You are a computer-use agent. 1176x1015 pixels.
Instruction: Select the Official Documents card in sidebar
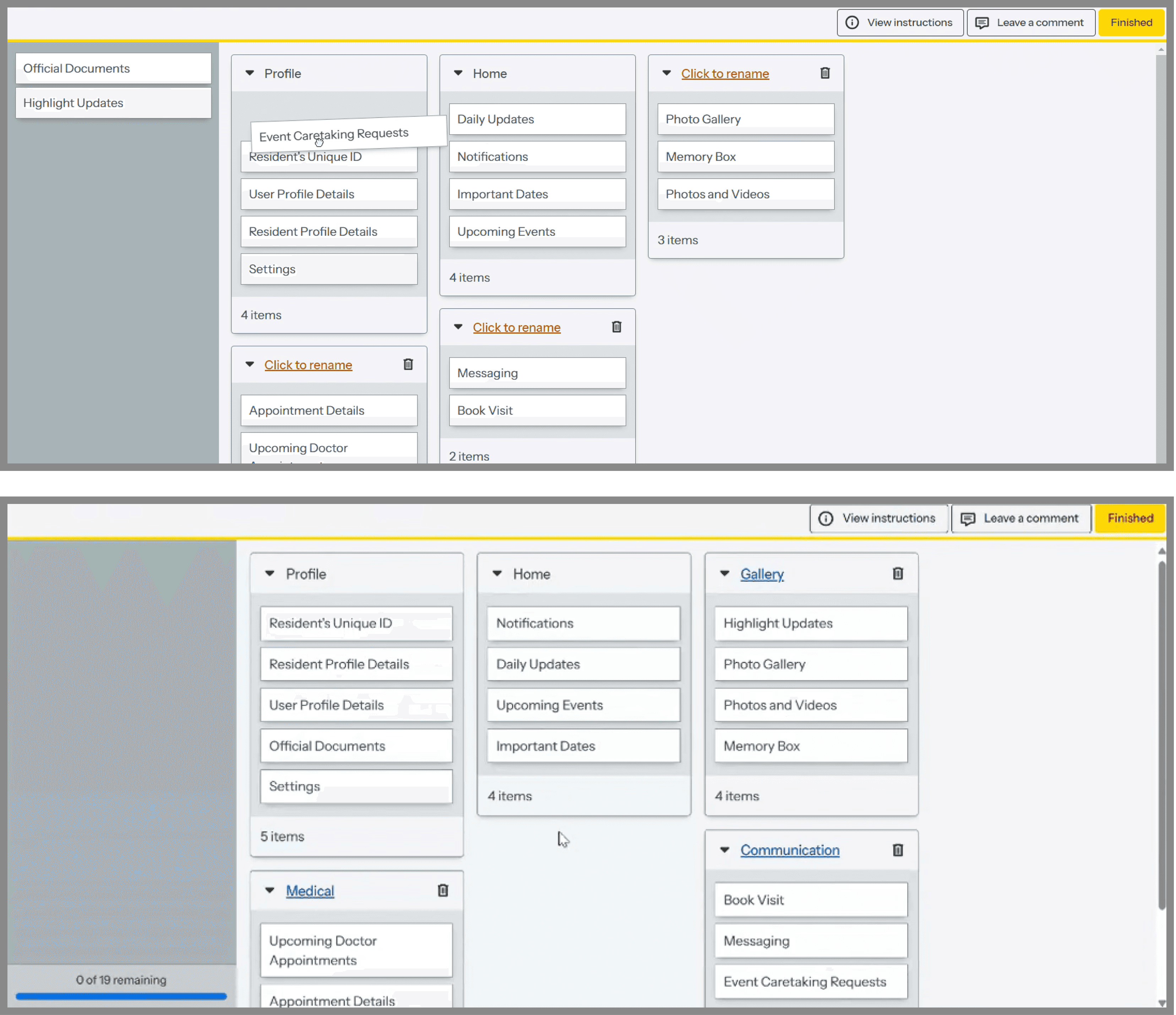114,69
